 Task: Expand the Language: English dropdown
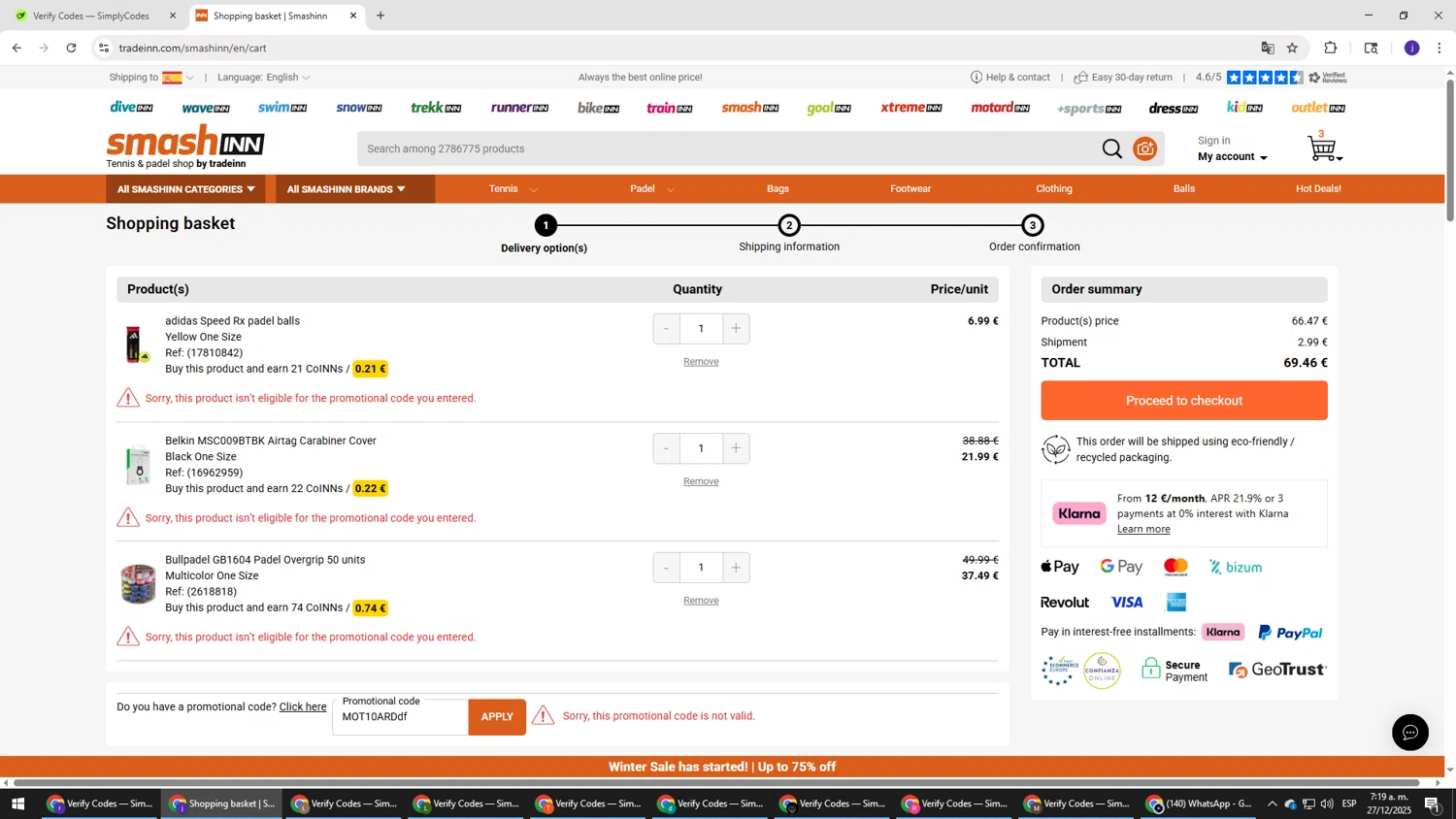263,78
